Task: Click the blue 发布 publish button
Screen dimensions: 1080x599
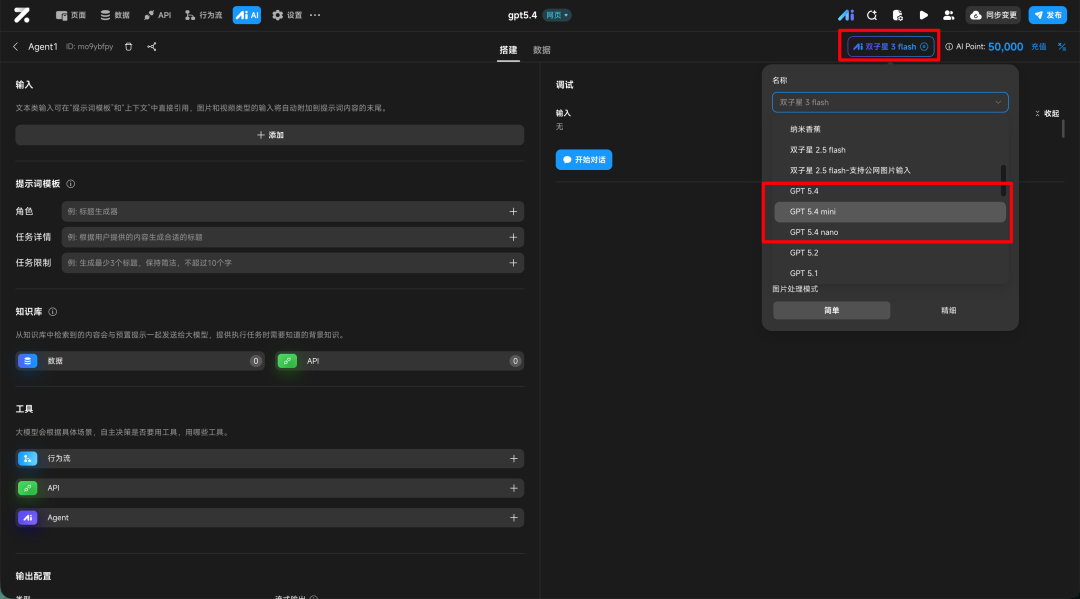Action: point(1048,15)
